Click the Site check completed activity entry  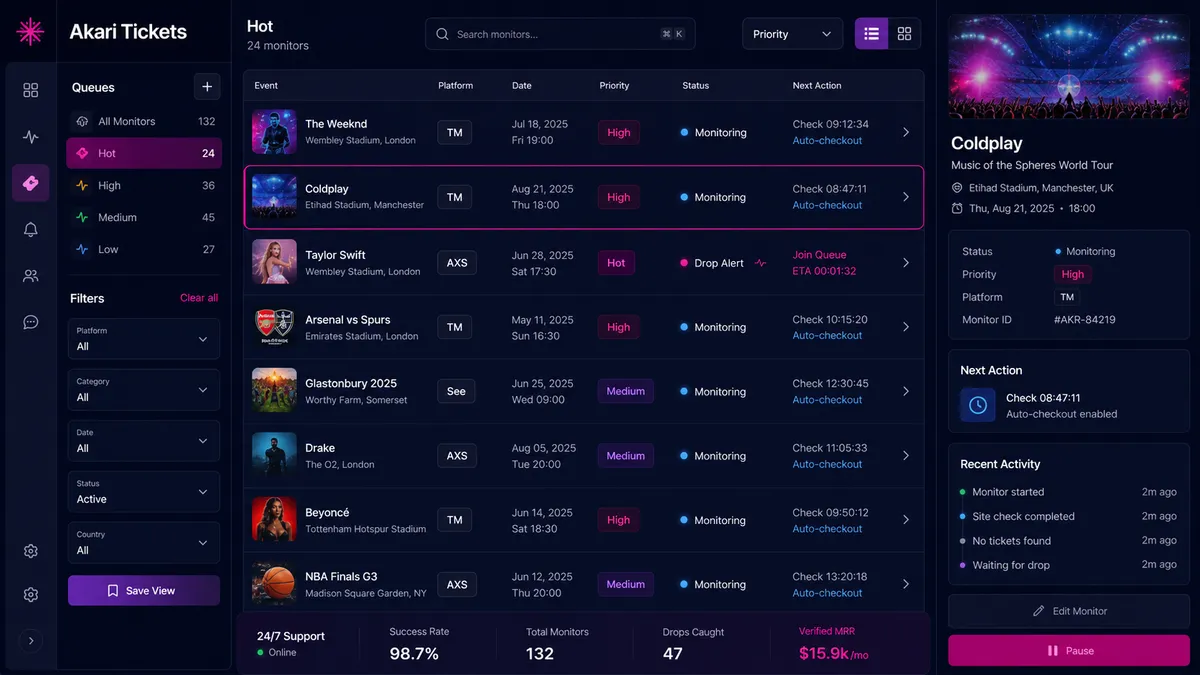[x=1069, y=516]
